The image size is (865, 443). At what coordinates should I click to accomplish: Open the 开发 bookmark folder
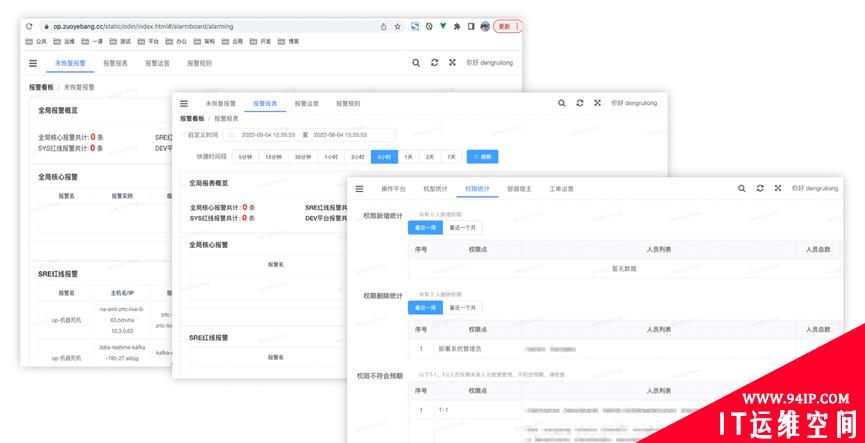click(x=260, y=41)
